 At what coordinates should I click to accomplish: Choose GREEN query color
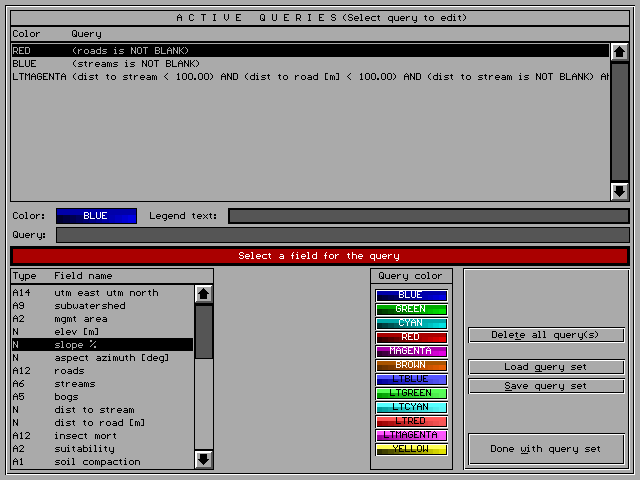point(411,309)
